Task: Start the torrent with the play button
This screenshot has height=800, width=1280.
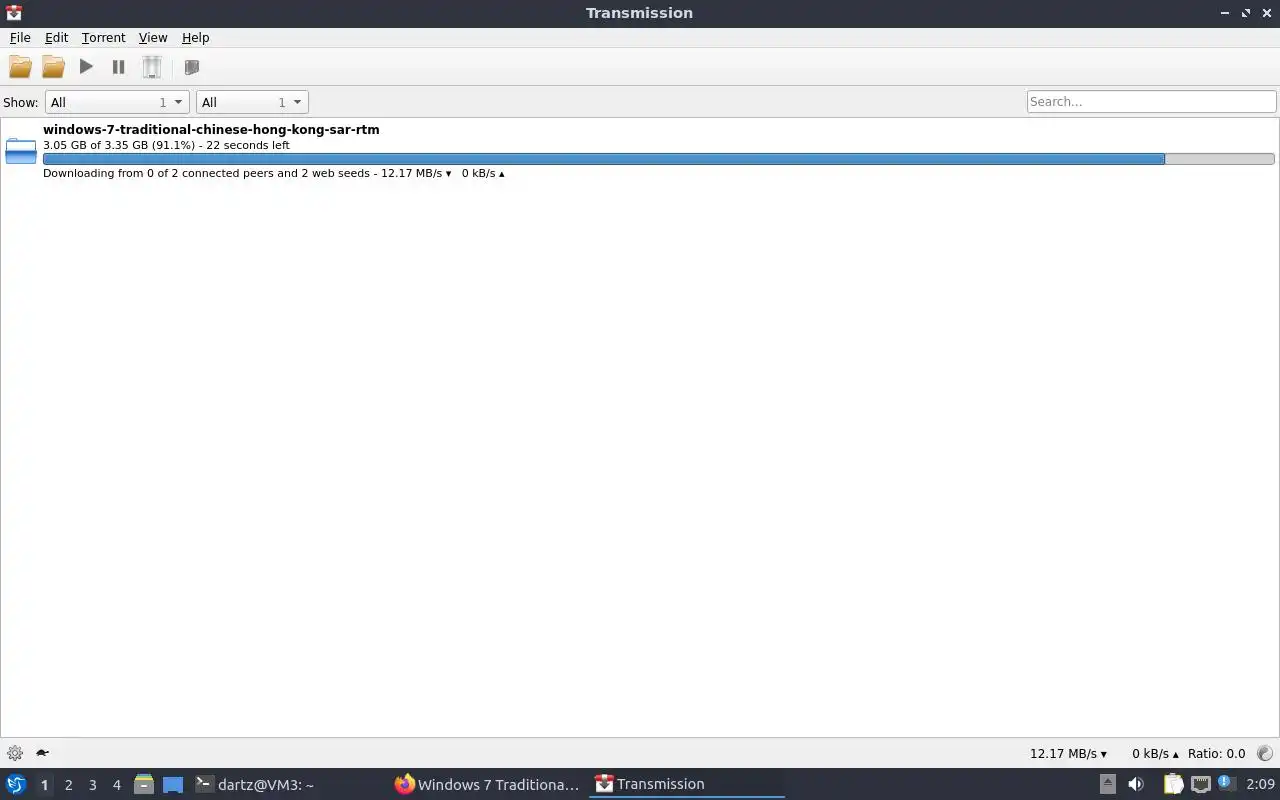Action: pyautogui.click(x=86, y=67)
